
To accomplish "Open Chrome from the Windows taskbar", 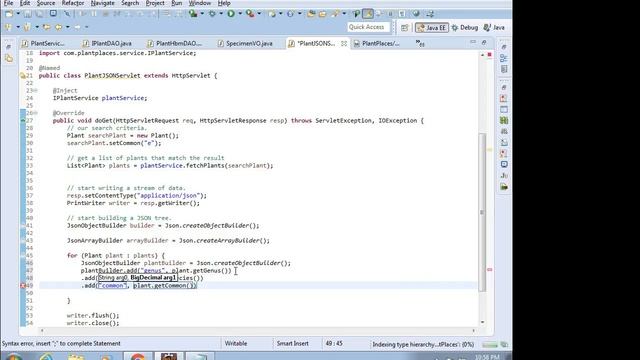I will tap(138, 356).
